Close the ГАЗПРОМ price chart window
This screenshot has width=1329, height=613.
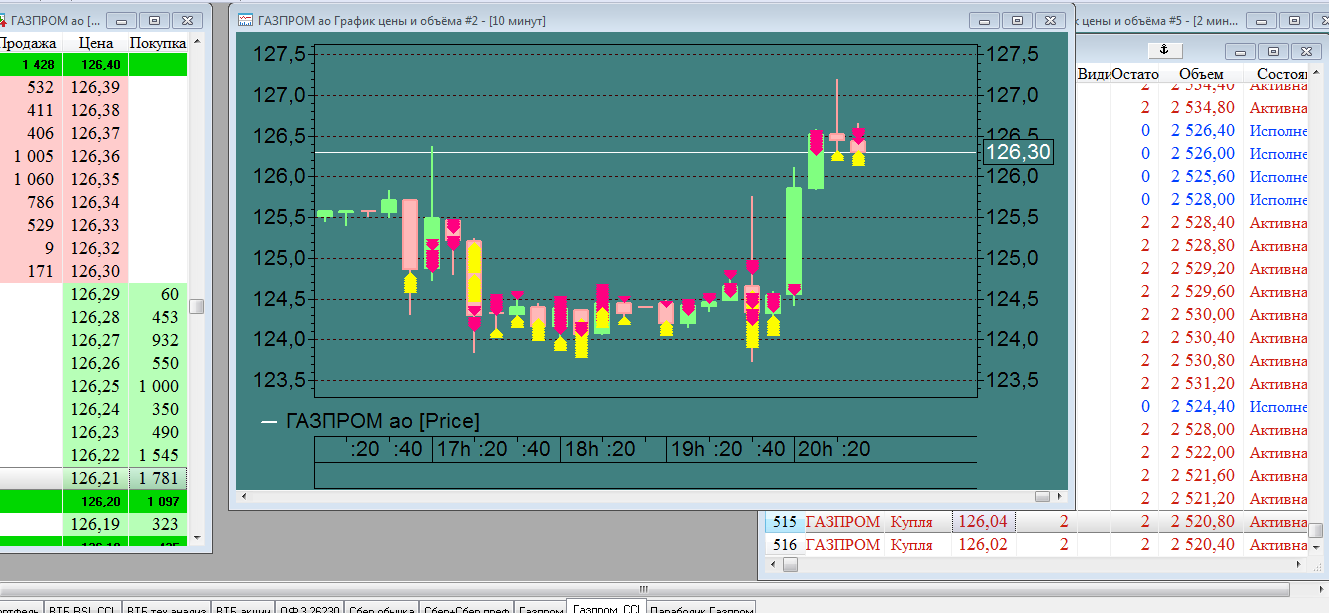click(x=1050, y=20)
